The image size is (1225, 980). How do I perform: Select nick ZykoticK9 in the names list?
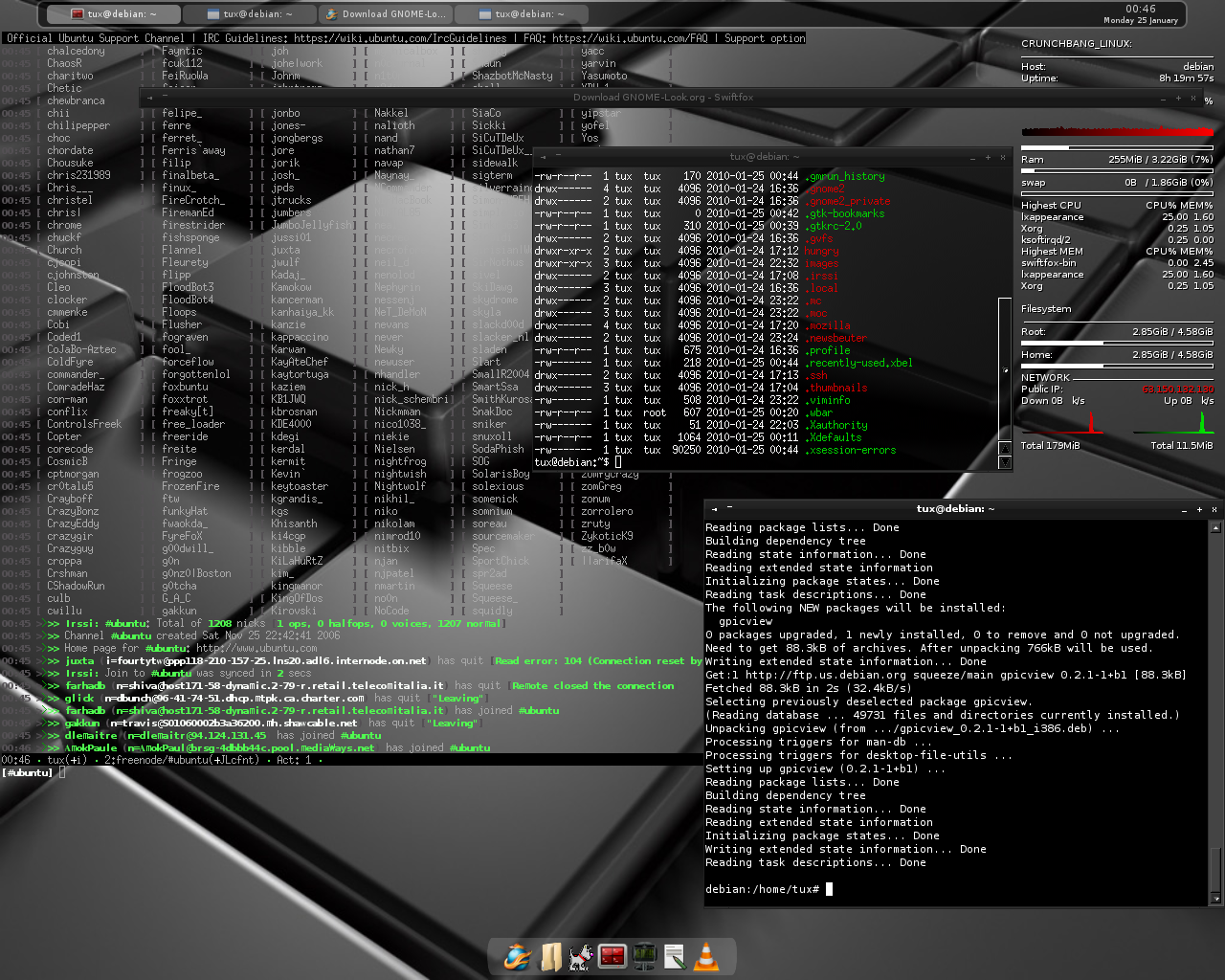pyautogui.click(x=607, y=536)
